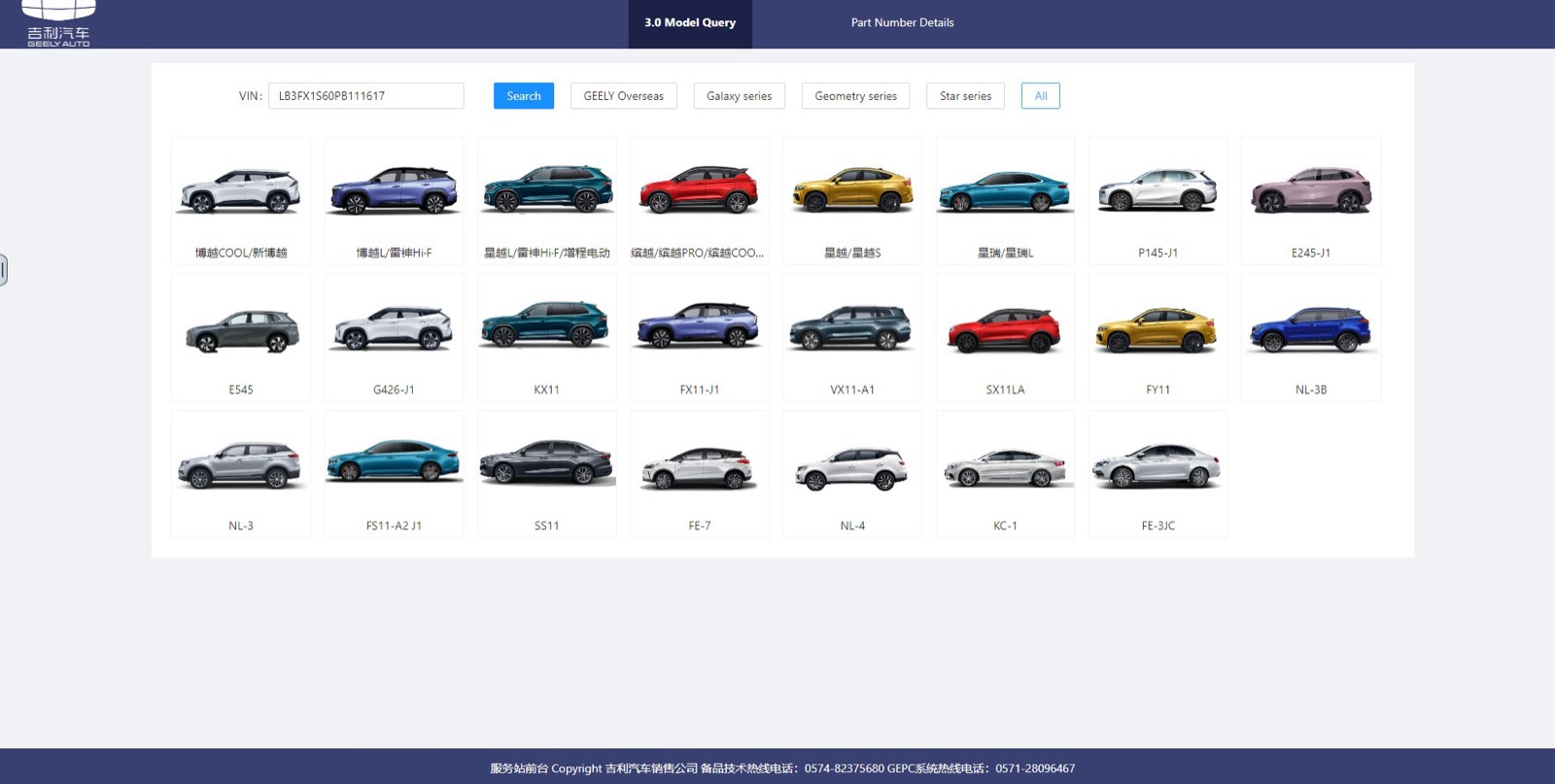Open the 博越COOL/新博越 white SUV thumbnail
Screen dimensions: 1555x784
pyautogui.click(x=241, y=201)
